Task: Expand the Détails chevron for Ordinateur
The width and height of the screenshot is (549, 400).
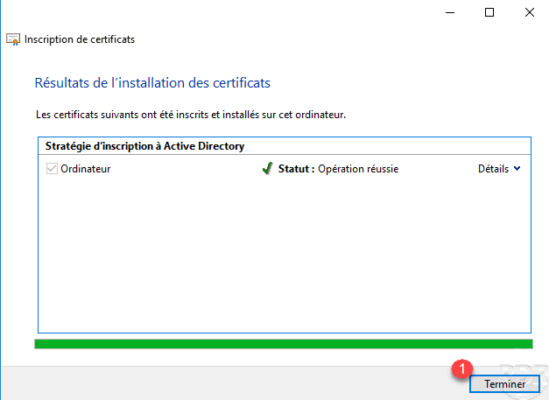Action: (517, 169)
